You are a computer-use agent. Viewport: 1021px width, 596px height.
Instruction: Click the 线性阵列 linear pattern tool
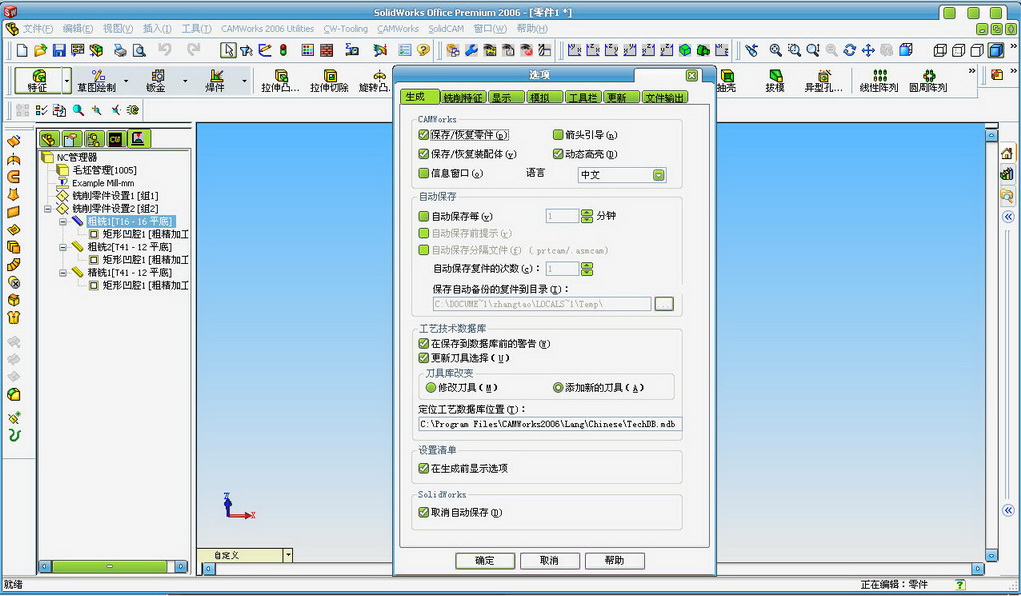point(879,81)
